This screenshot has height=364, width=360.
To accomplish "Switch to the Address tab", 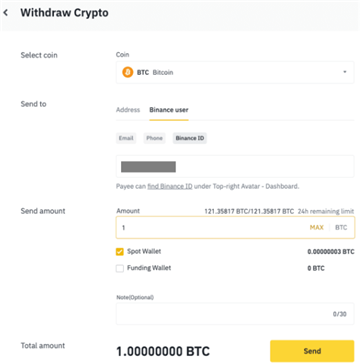I will (128, 110).
